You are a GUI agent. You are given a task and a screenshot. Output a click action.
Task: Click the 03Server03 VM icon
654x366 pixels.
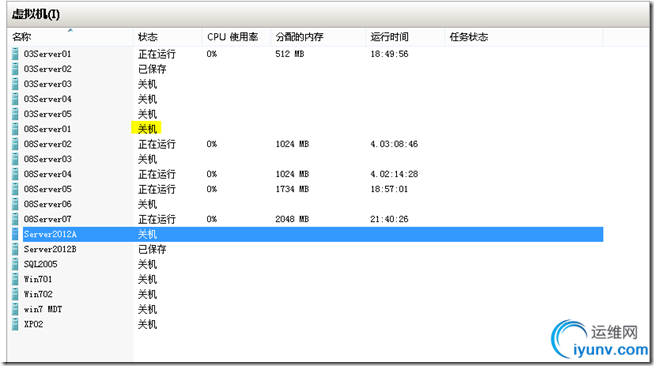click(15, 84)
